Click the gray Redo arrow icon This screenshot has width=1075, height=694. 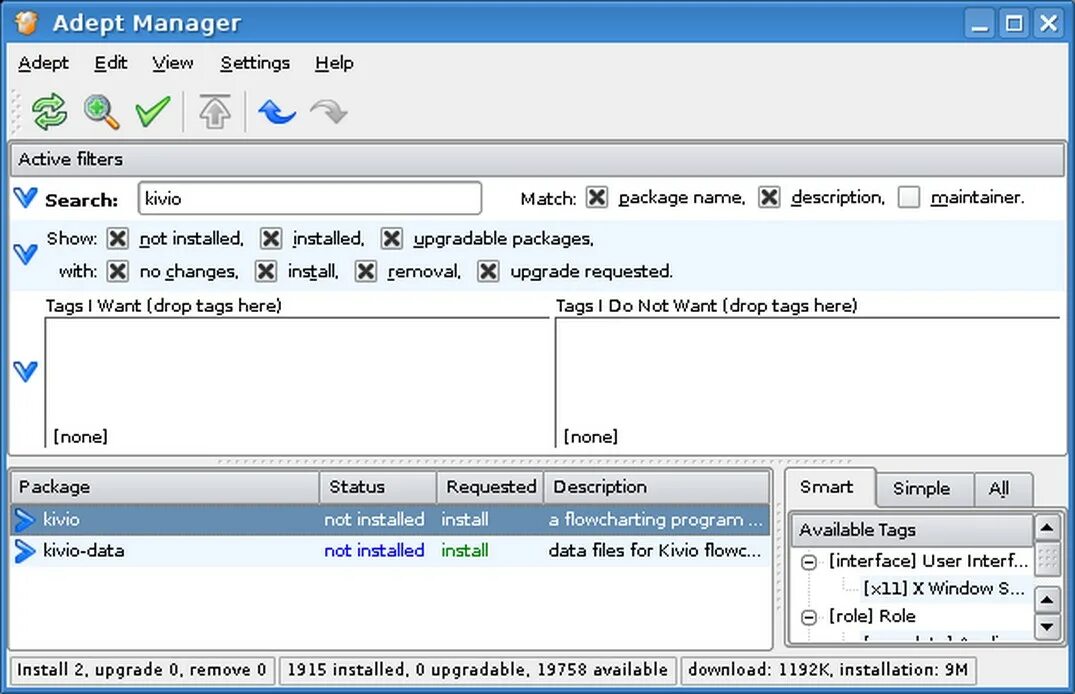pos(329,112)
